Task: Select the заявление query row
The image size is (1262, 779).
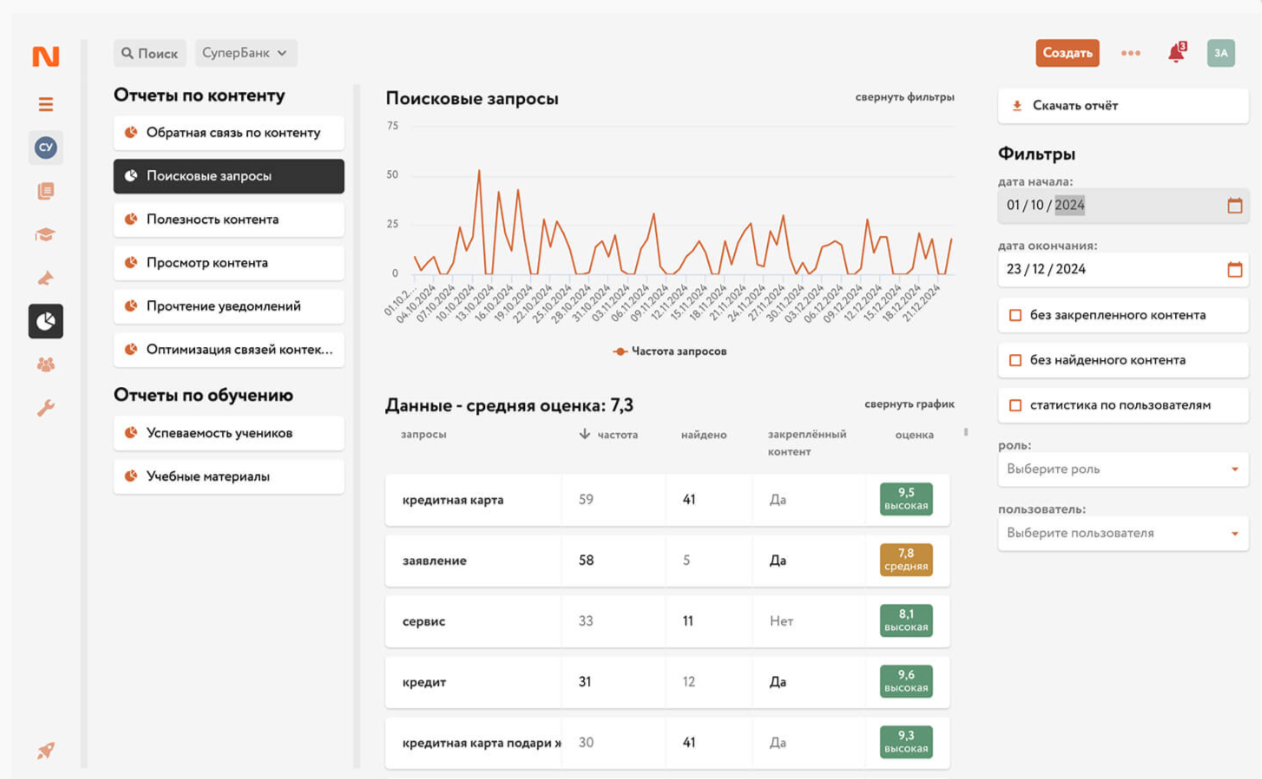Action: (x=667, y=561)
